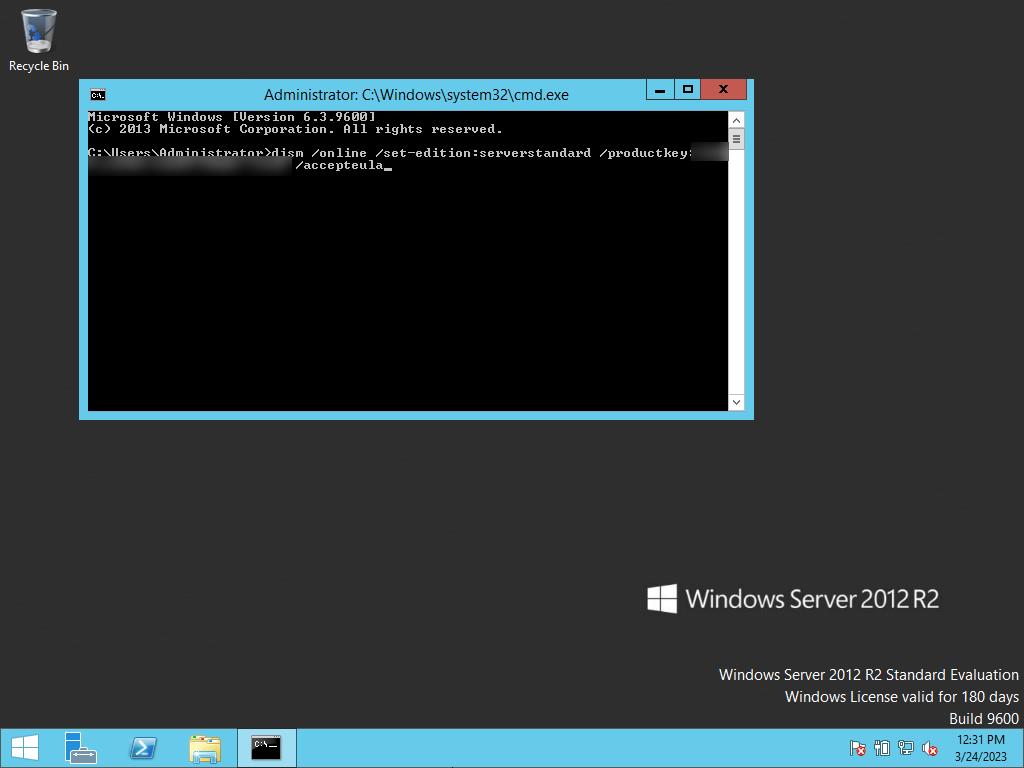
Task: Click the muted volume tray icon
Action: pos(930,748)
